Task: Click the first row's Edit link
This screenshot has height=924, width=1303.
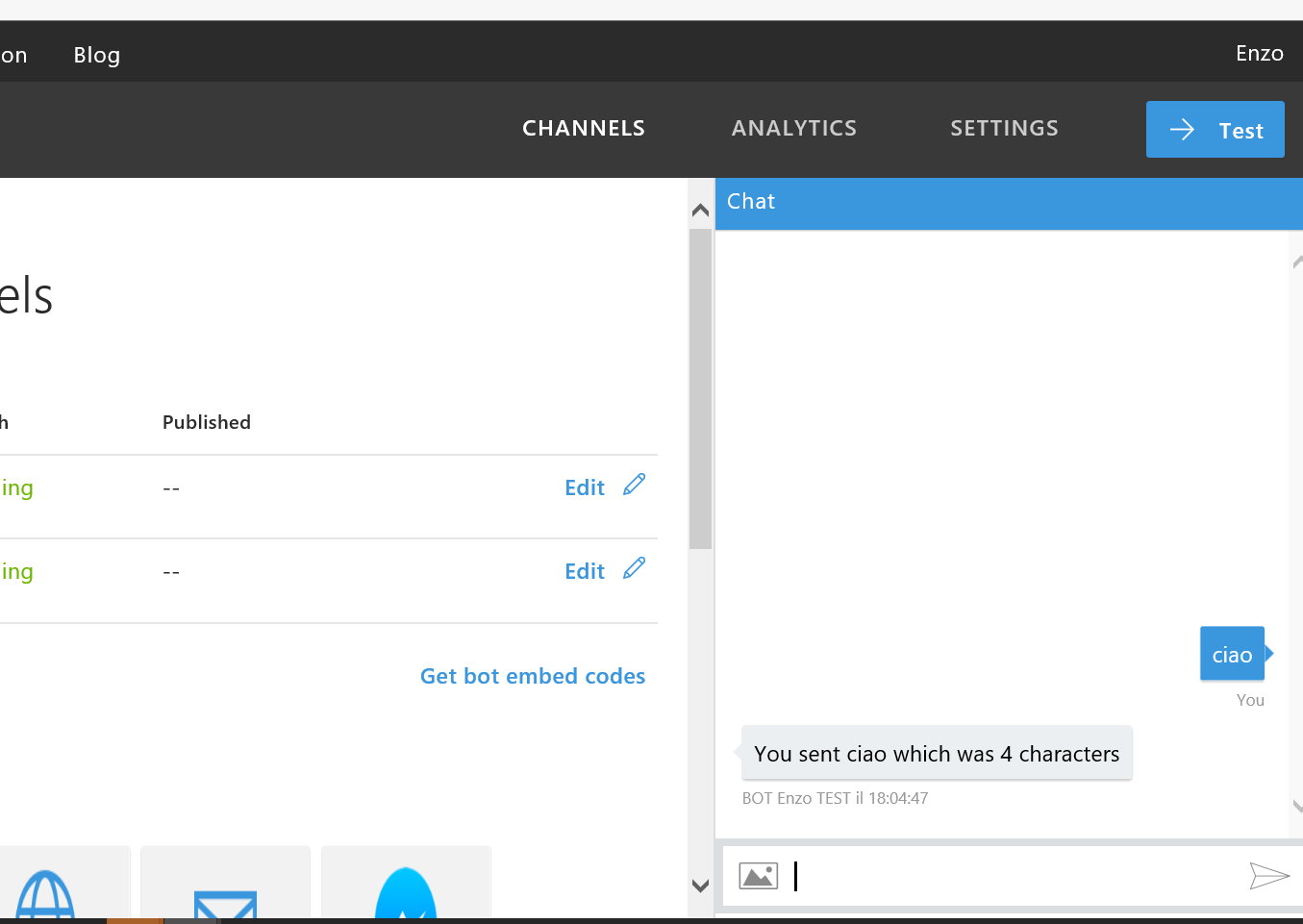Action: click(585, 487)
